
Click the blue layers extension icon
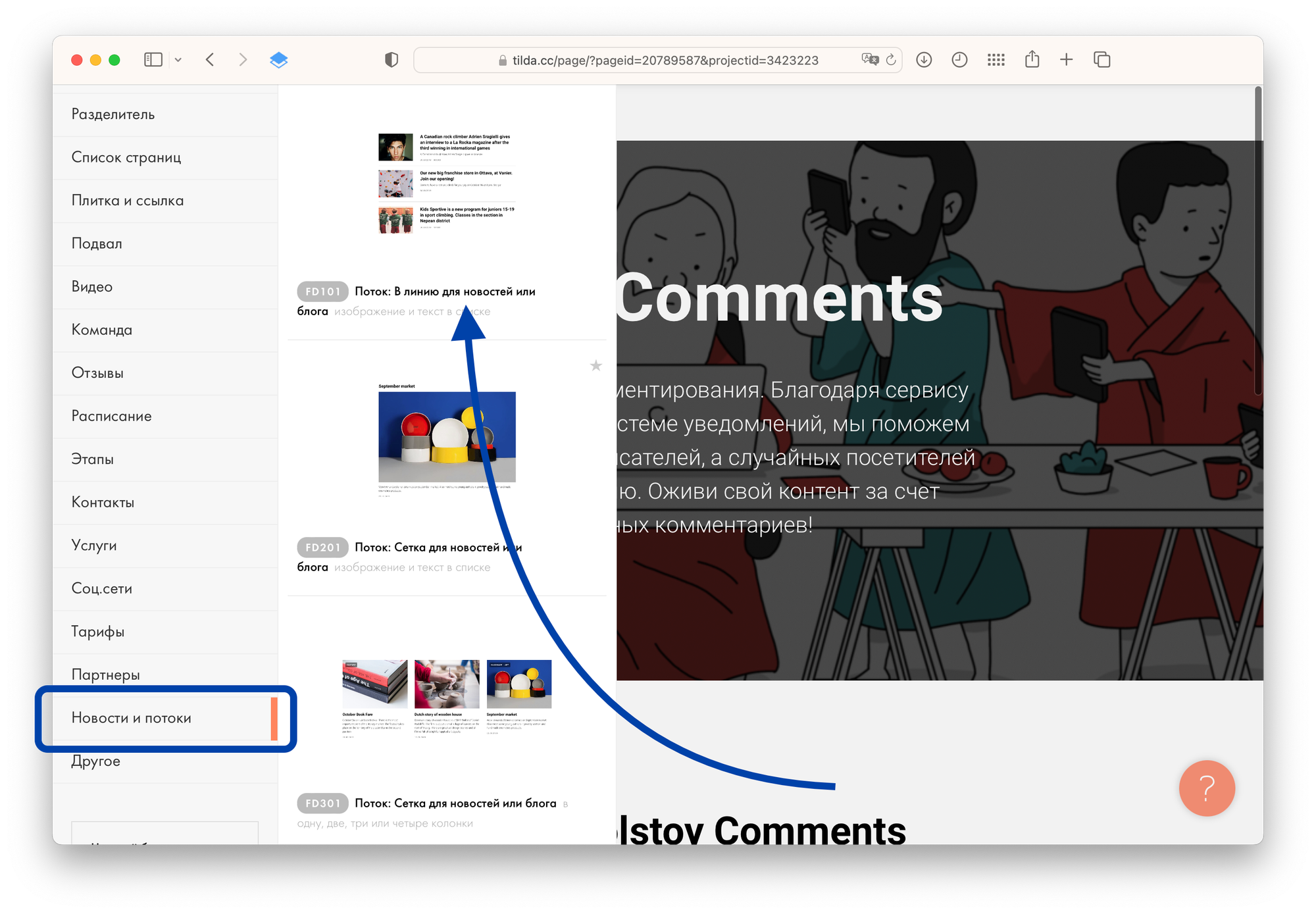[x=279, y=60]
